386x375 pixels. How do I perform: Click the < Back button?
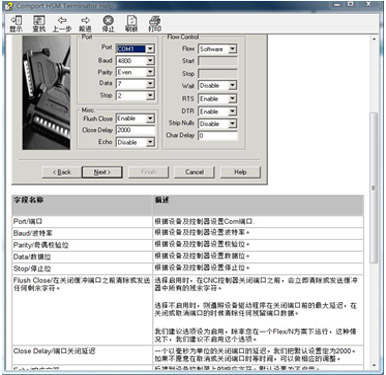coord(61,172)
